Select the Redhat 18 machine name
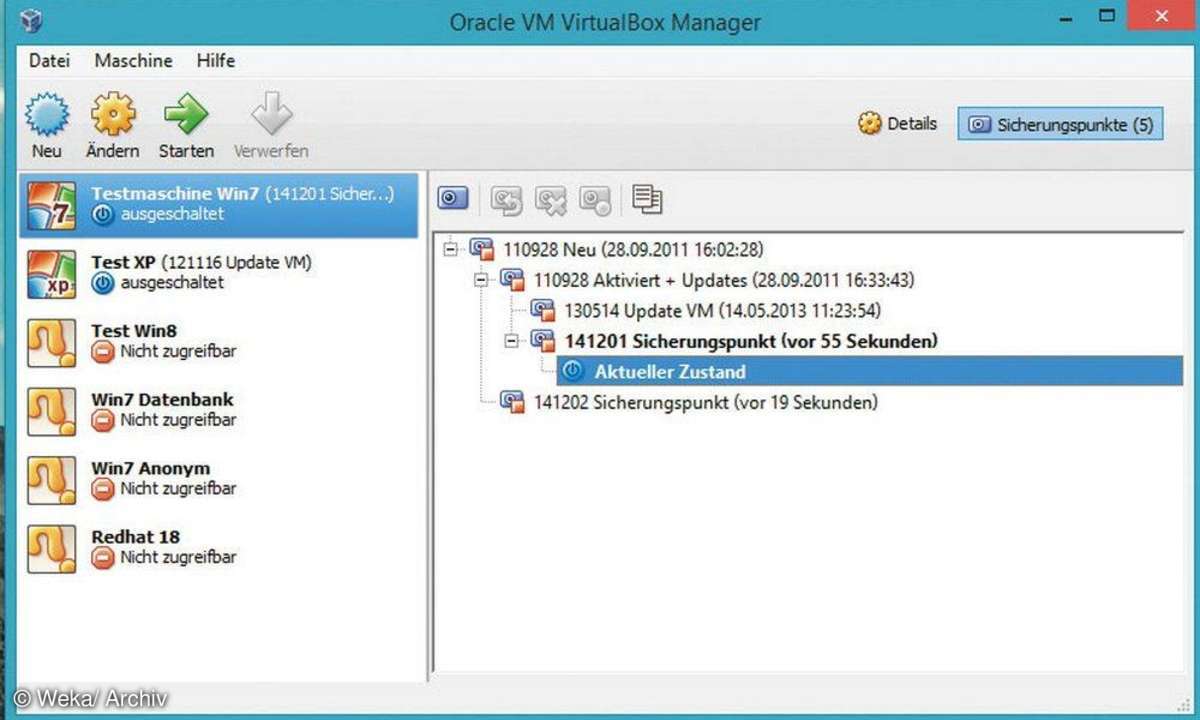Image resolution: width=1200 pixels, height=720 pixels. [135, 537]
